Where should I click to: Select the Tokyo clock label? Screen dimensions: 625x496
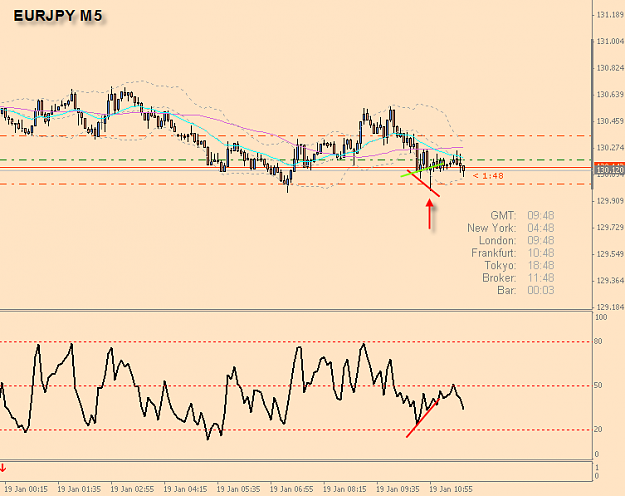pos(500,265)
